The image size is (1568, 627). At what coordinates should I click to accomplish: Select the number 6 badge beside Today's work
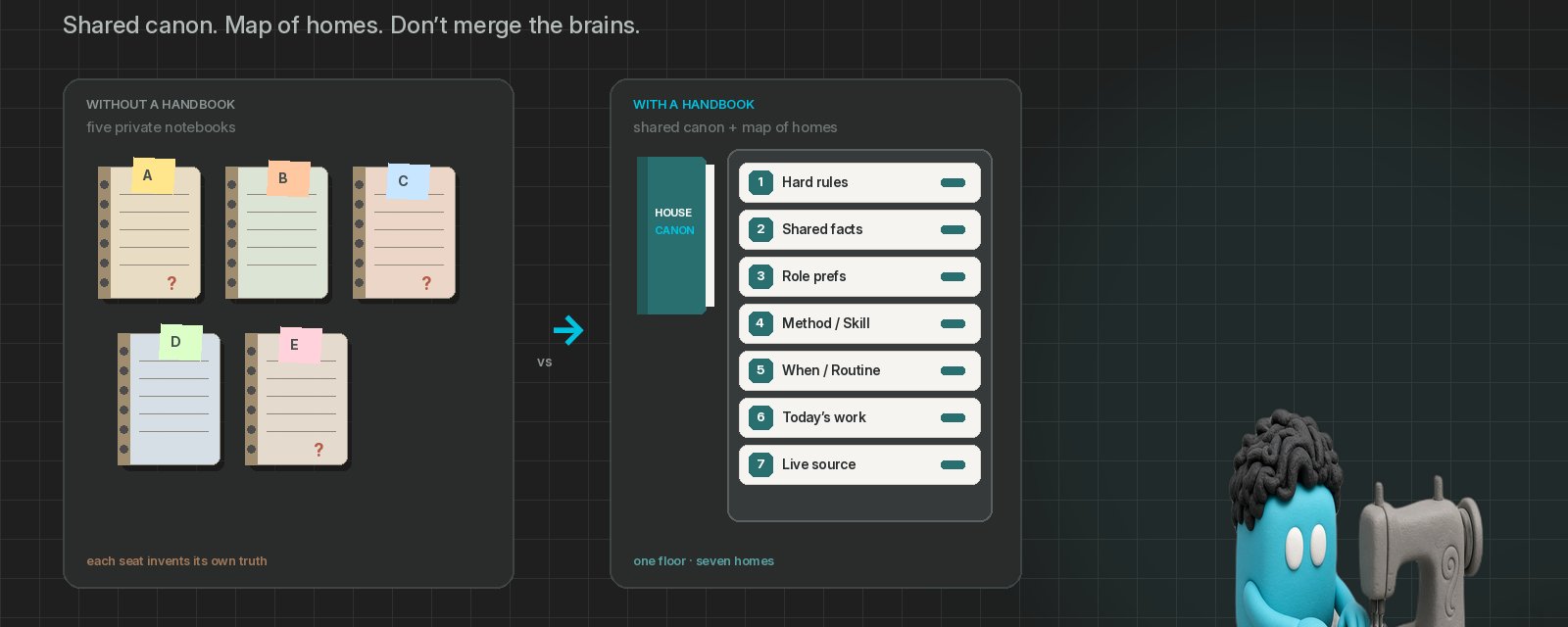tap(760, 417)
